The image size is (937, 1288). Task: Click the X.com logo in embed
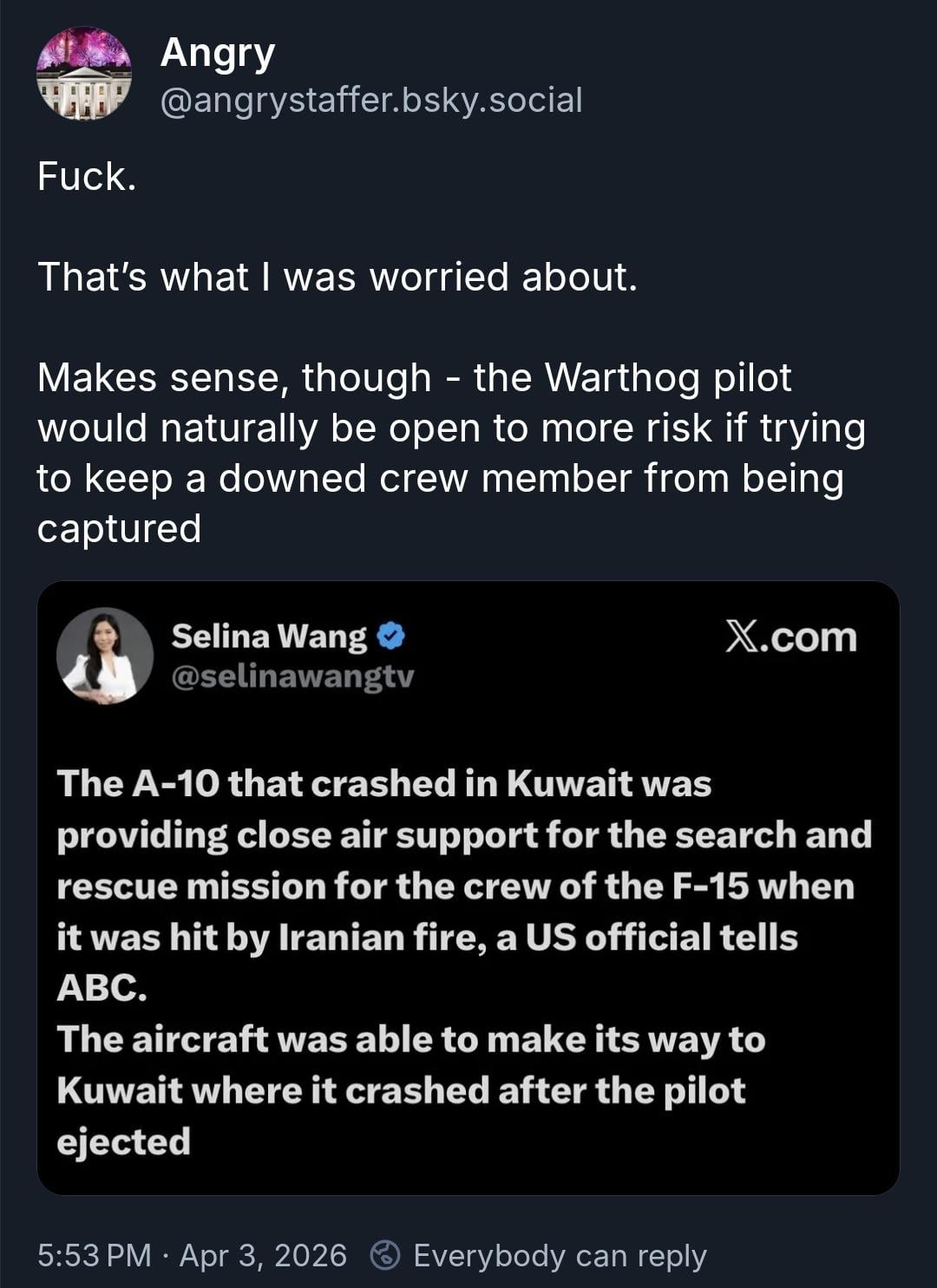[x=790, y=637]
